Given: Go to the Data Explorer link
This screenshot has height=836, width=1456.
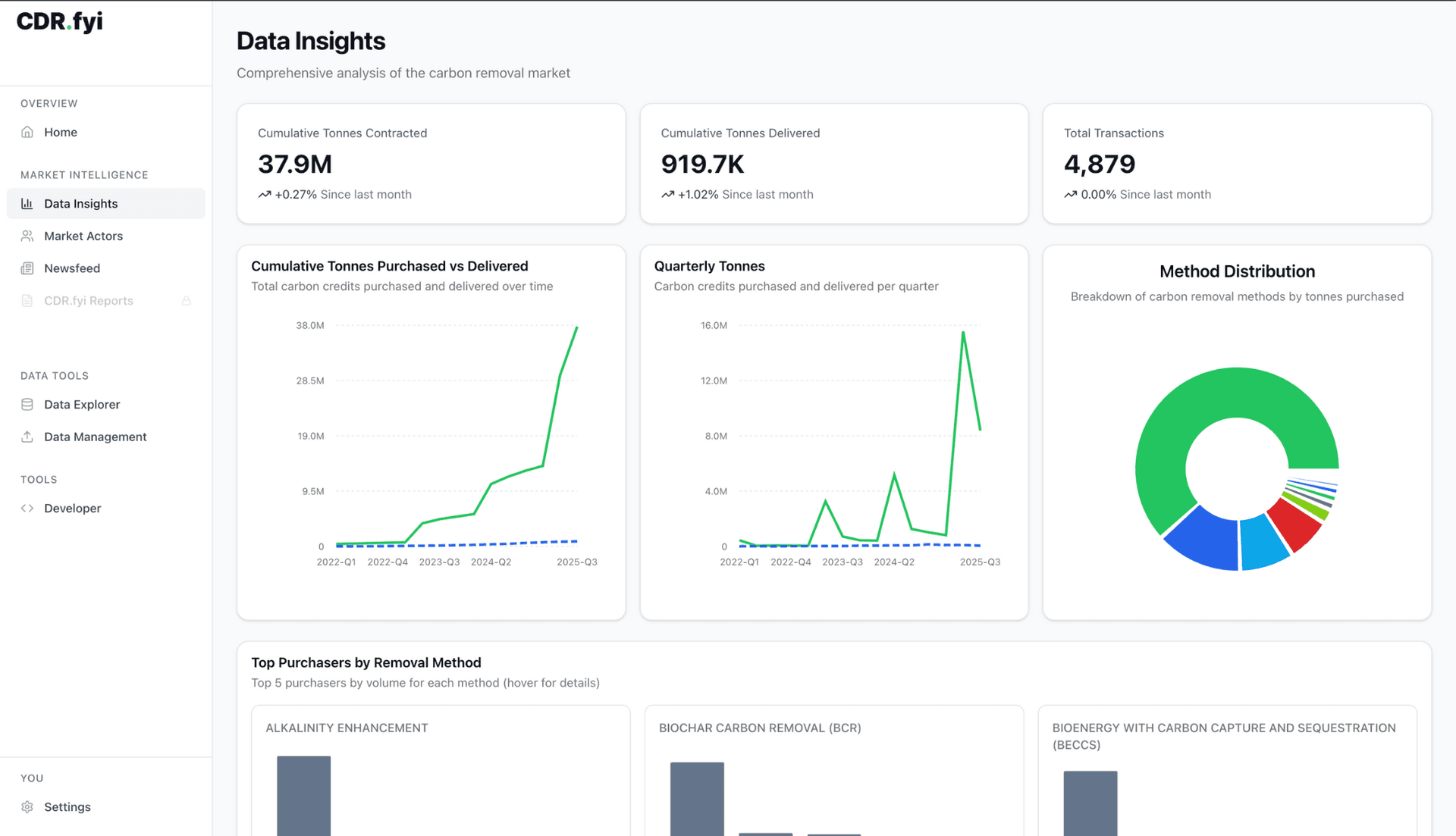Looking at the screenshot, I should click(82, 405).
